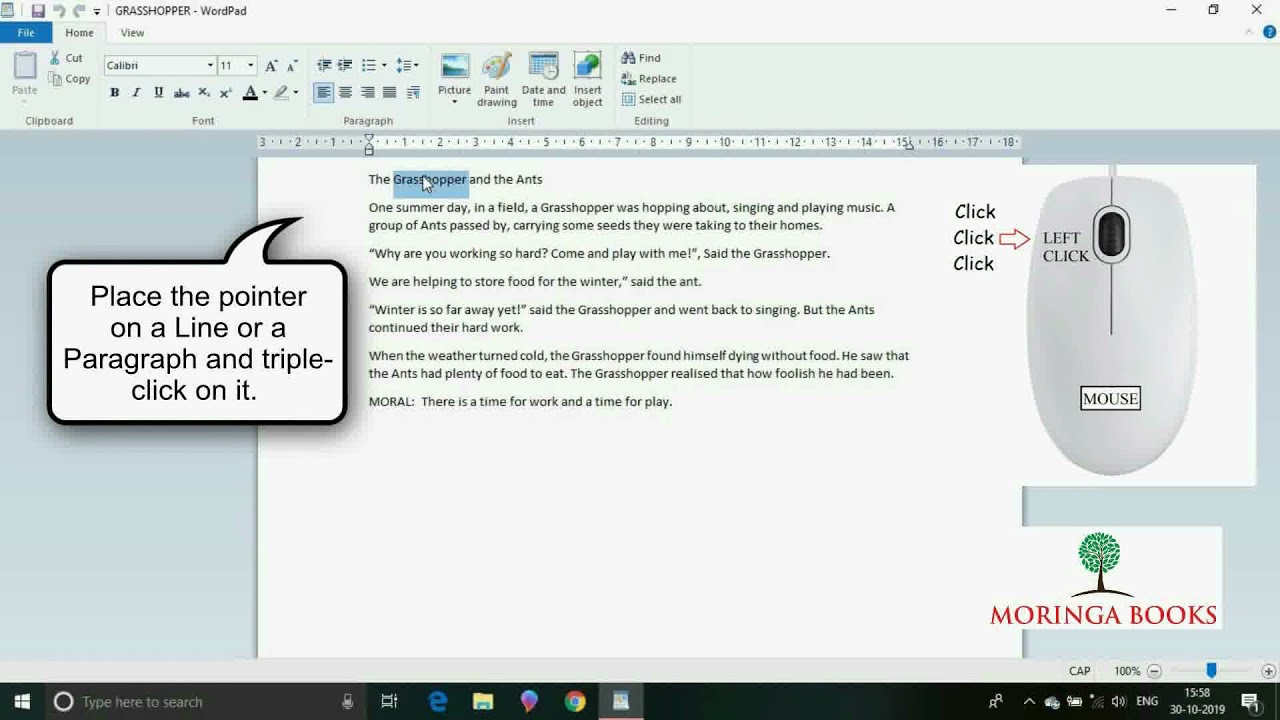
Task: Open Microsoft Edge from taskbar
Action: click(x=438, y=702)
